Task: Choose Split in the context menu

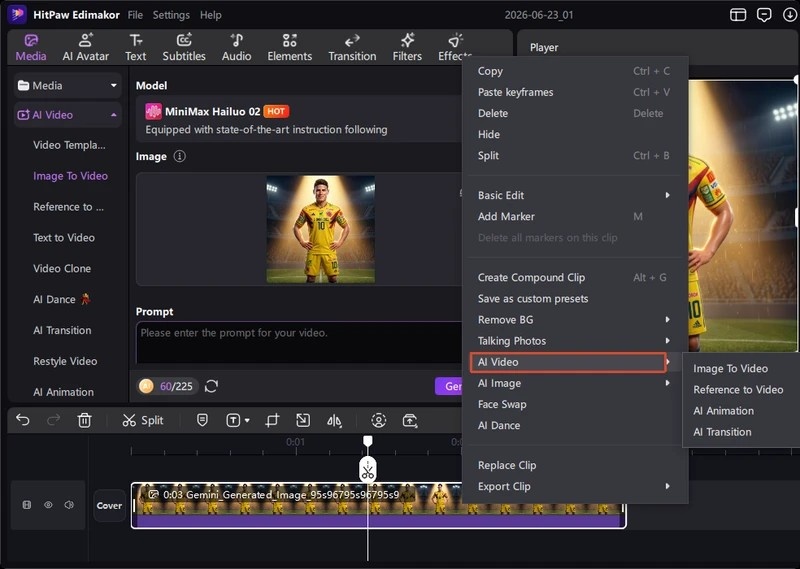Action: 574,156
